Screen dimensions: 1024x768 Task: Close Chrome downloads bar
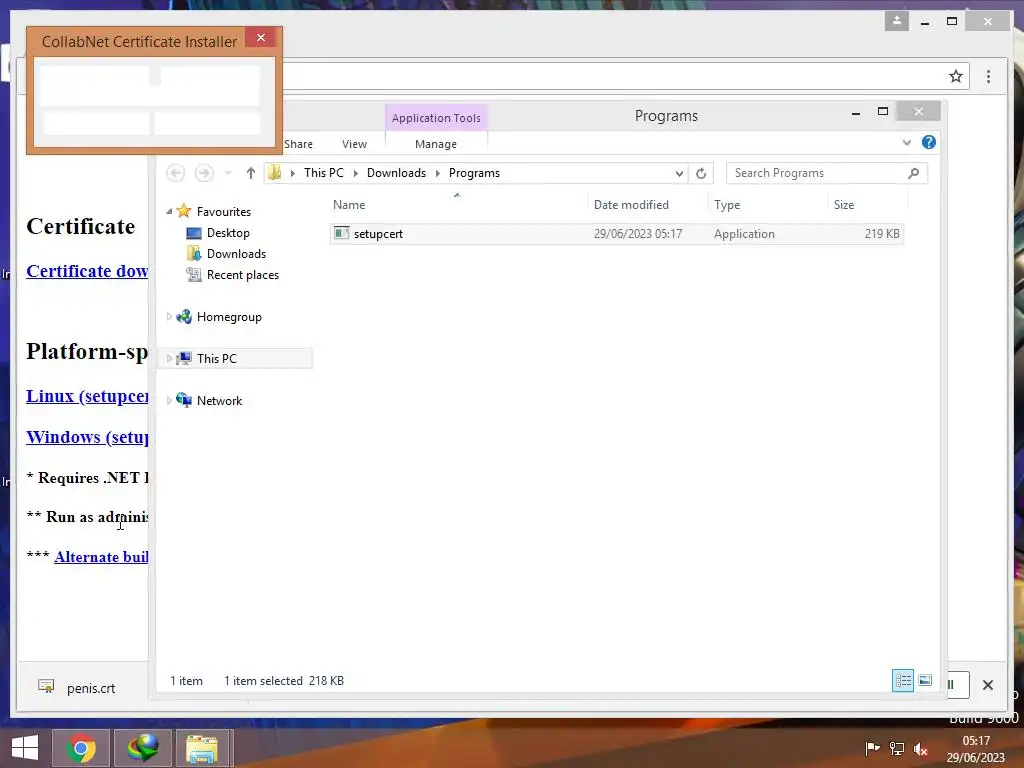coord(987,685)
